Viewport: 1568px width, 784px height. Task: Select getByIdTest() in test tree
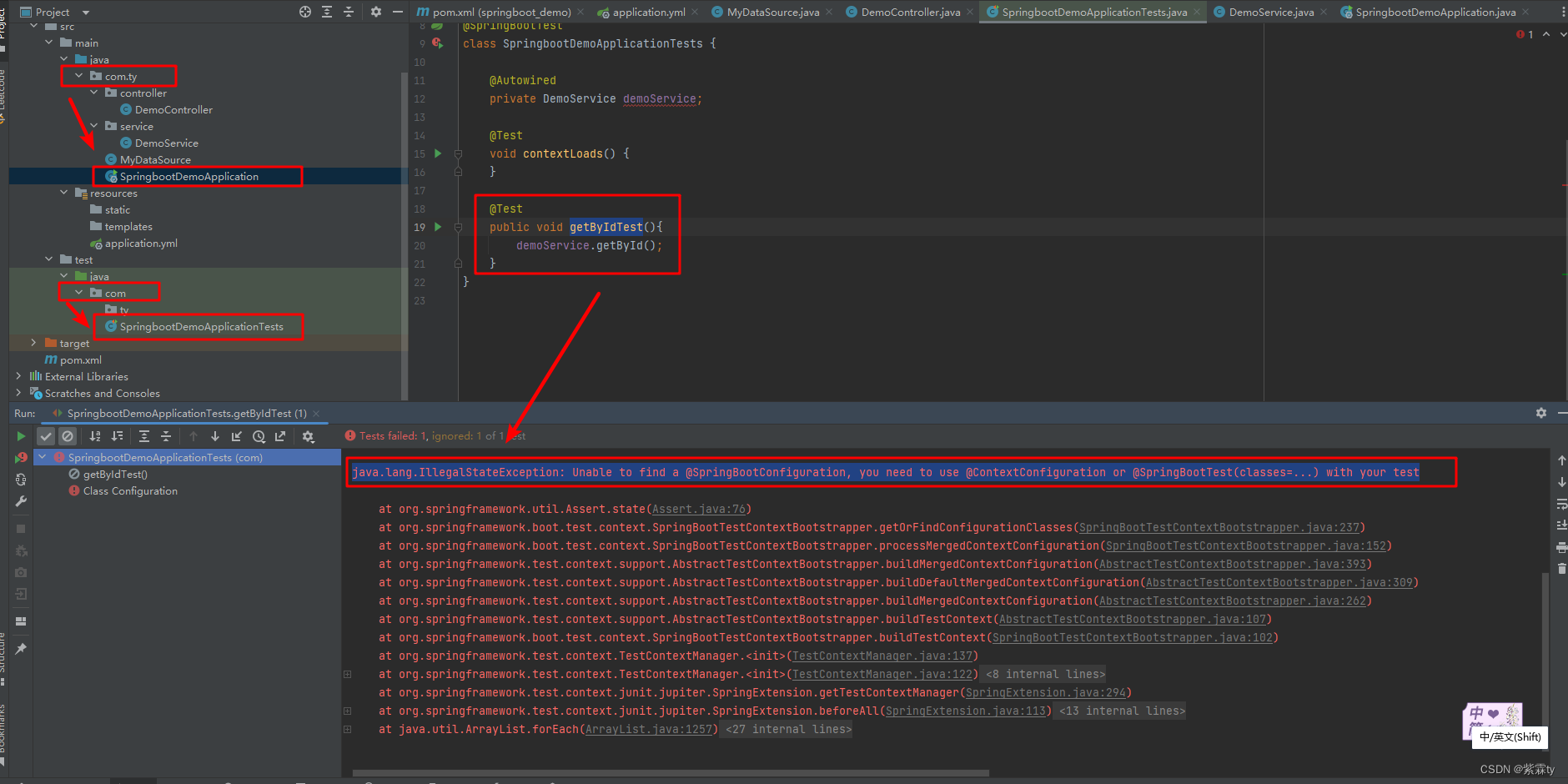tap(115, 474)
